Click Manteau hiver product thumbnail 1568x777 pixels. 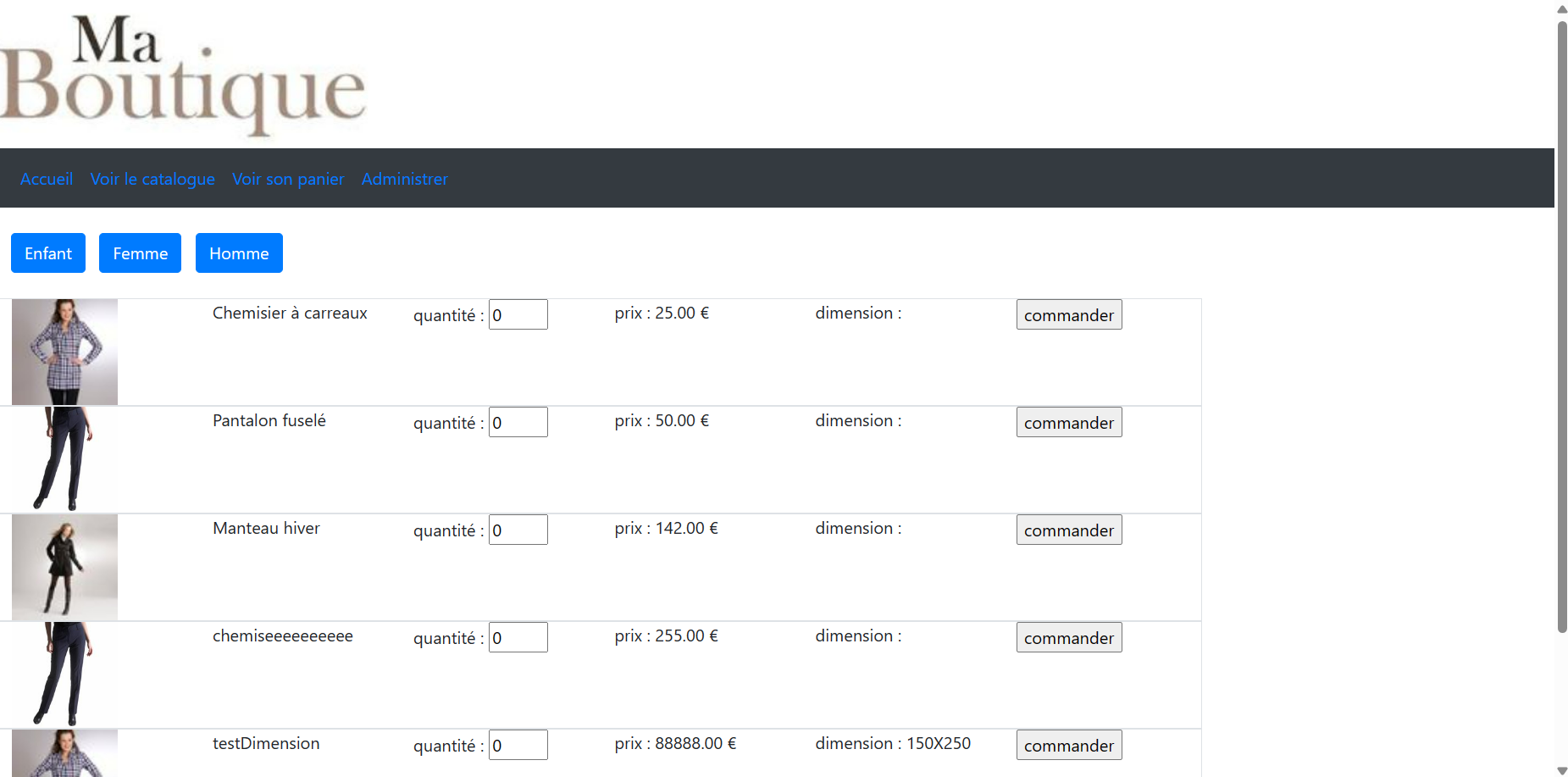tap(64, 567)
